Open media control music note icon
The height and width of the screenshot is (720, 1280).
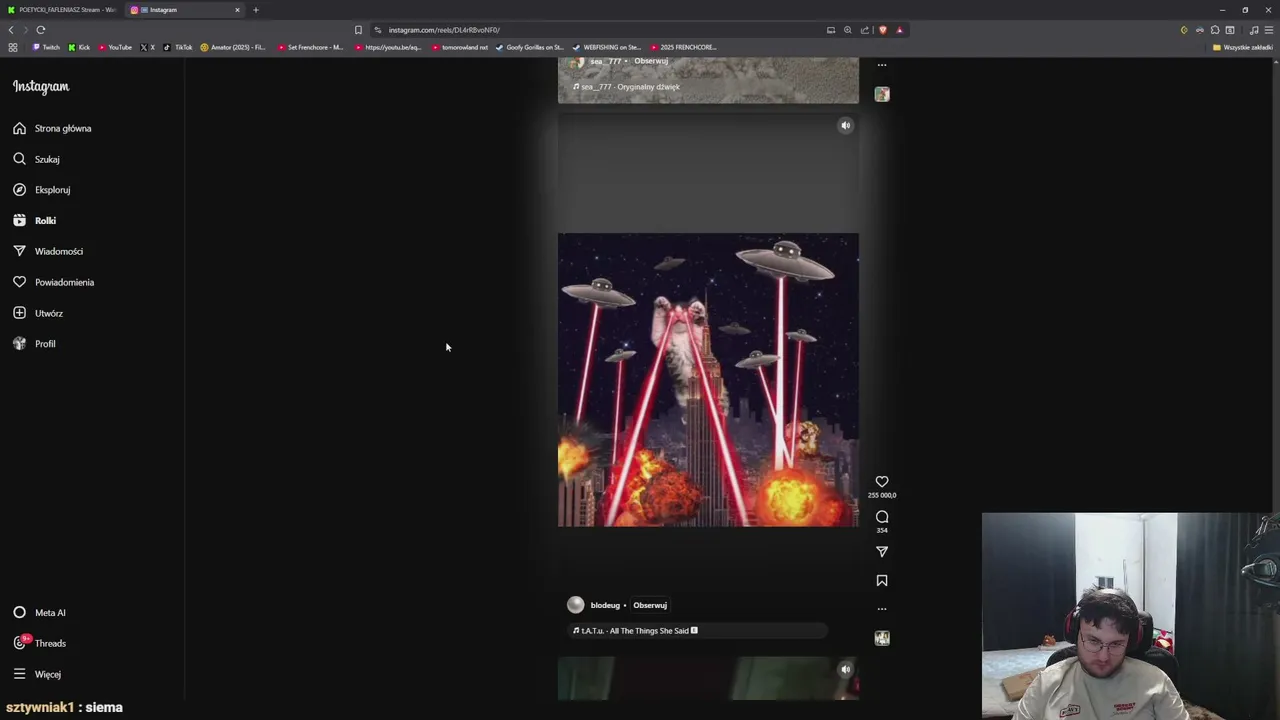(1254, 30)
